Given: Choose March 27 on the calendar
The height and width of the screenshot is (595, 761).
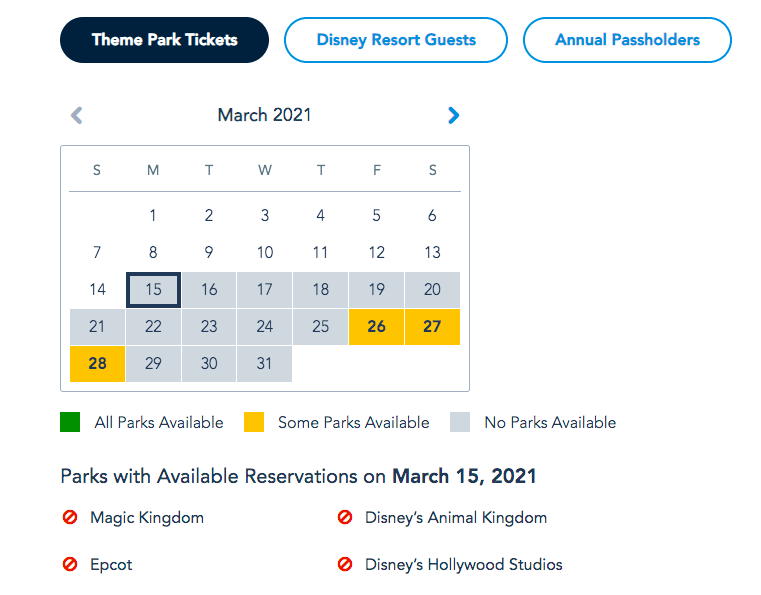Looking at the screenshot, I should click(432, 327).
